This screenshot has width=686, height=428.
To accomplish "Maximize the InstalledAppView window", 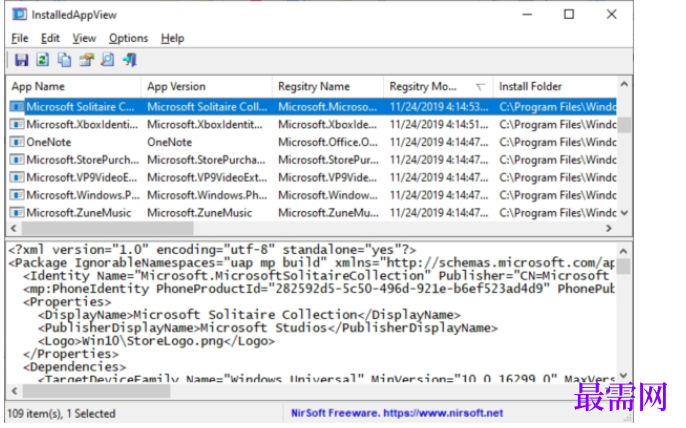I will pyautogui.click(x=569, y=14).
